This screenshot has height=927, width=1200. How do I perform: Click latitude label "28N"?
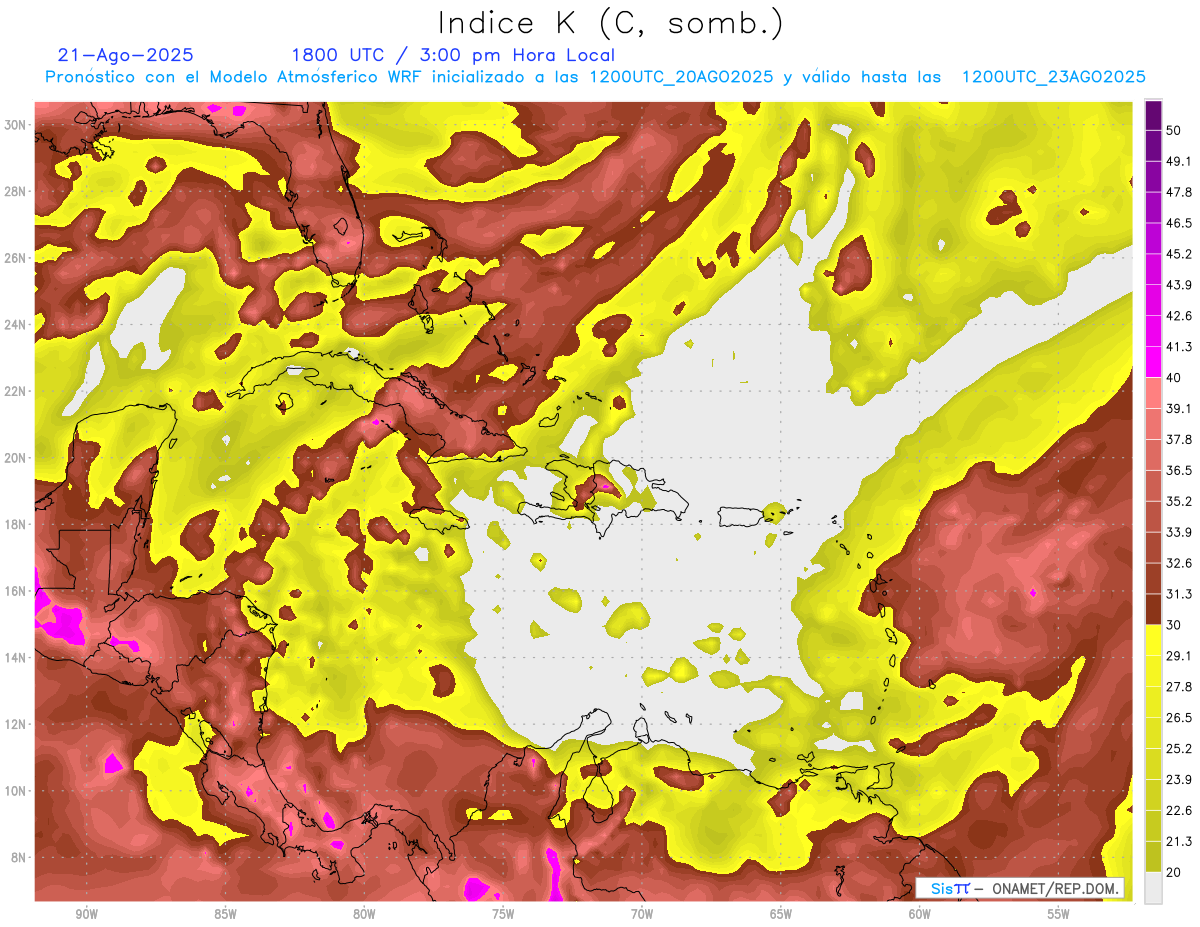click(x=17, y=191)
